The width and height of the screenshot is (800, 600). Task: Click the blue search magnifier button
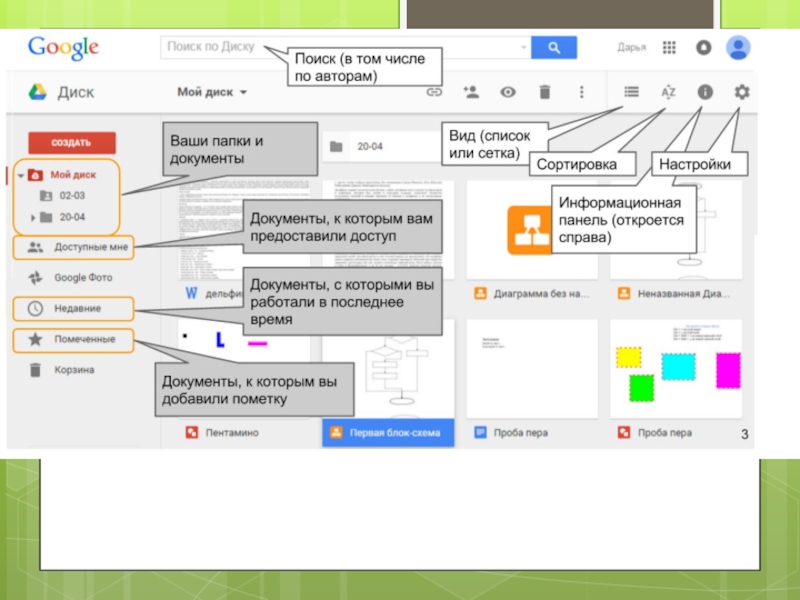tap(554, 47)
